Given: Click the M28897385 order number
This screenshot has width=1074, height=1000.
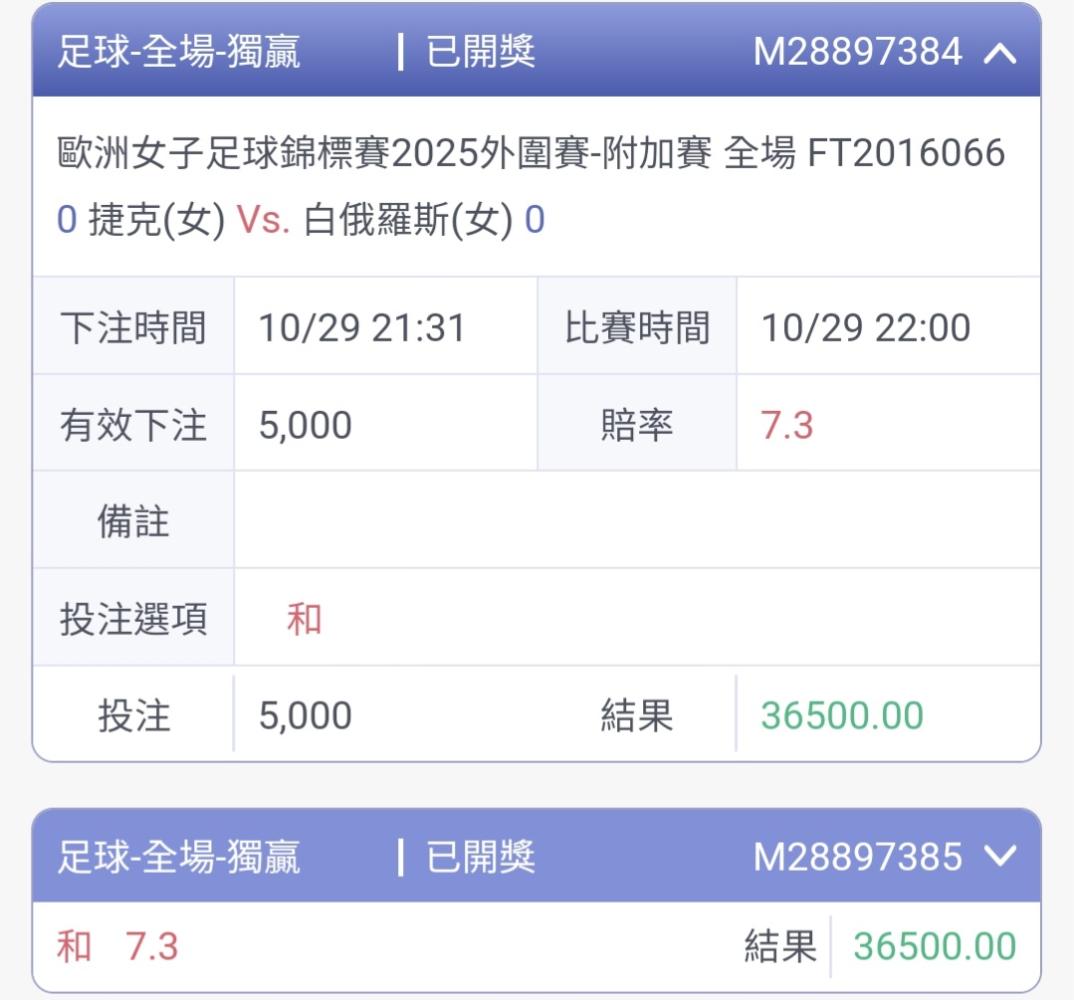Looking at the screenshot, I should pyautogui.click(x=857, y=857).
